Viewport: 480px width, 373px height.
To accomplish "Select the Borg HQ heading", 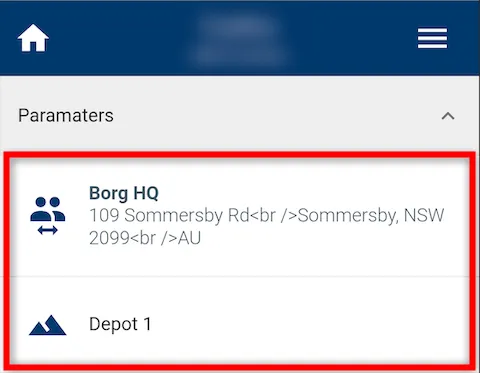I will [124, 193].
